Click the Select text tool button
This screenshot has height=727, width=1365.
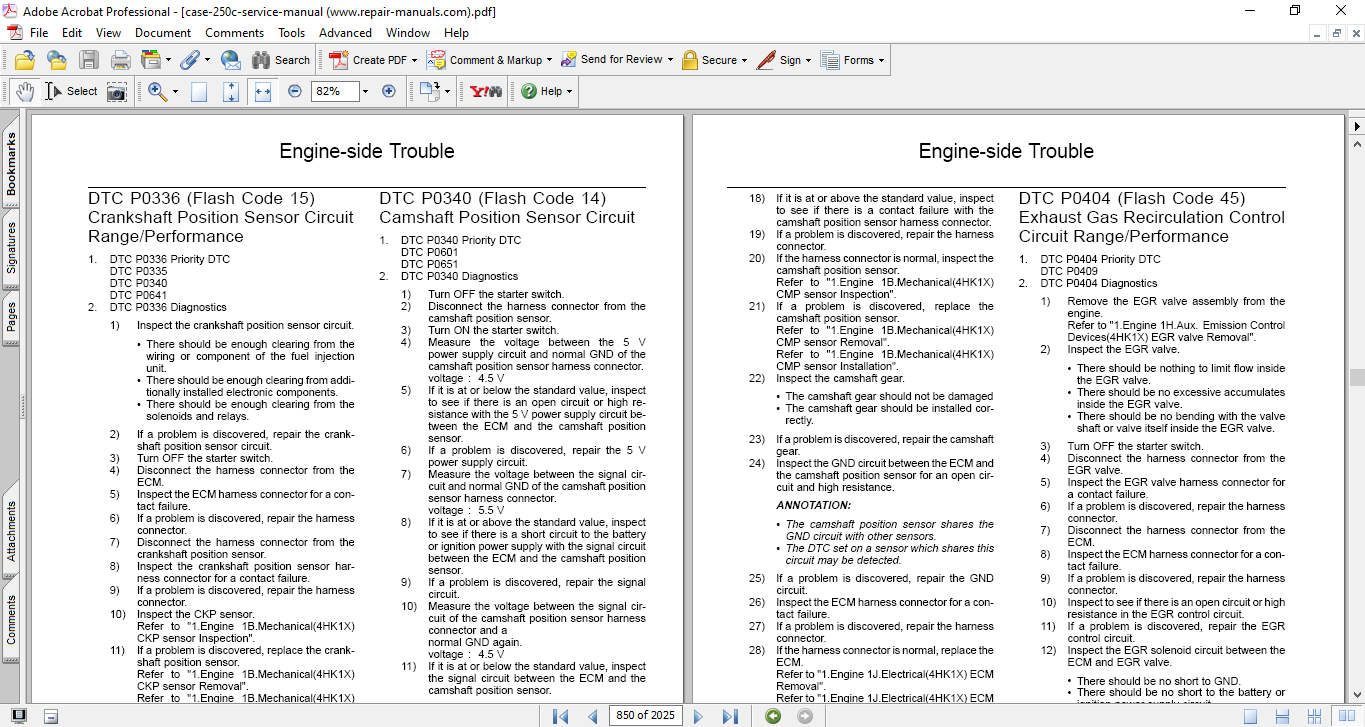(x=71, y=91)
